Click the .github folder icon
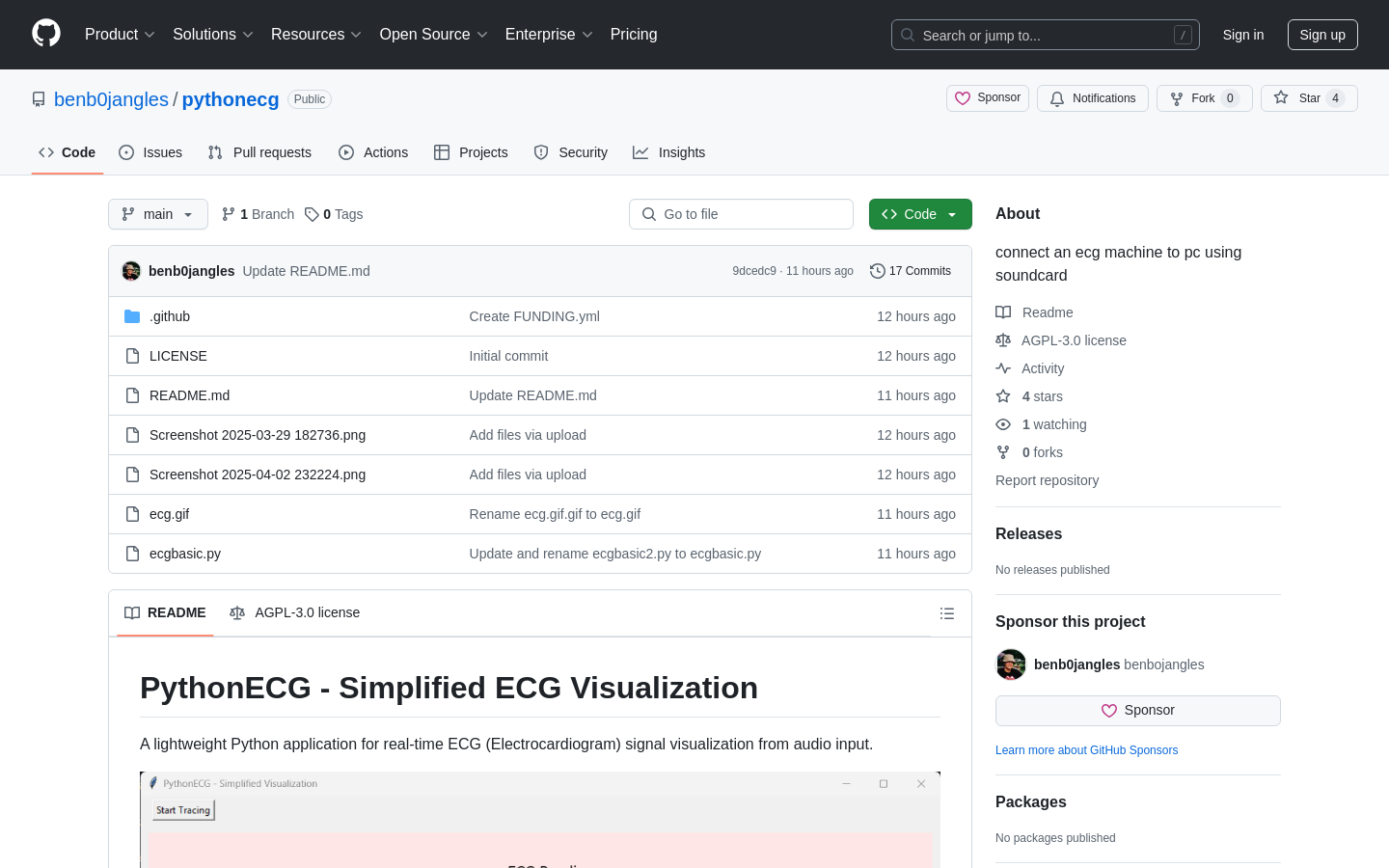 (132, 316)
